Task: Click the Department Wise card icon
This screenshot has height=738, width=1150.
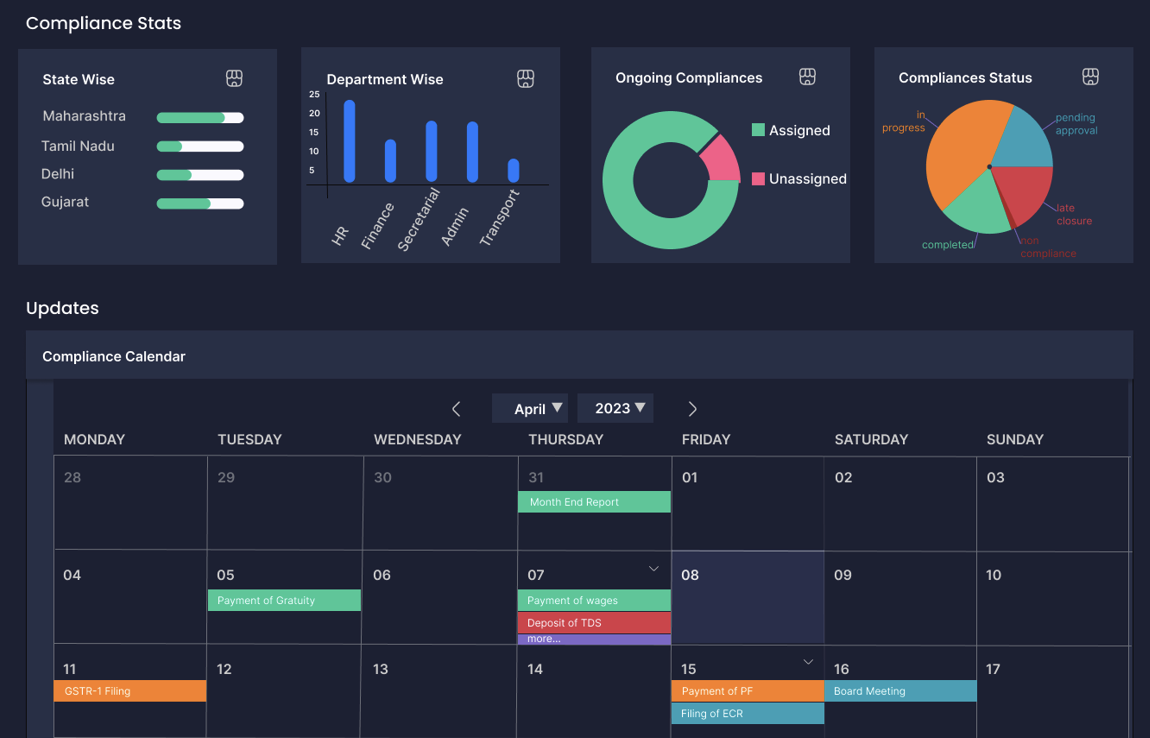Action: tap(525, 79)
